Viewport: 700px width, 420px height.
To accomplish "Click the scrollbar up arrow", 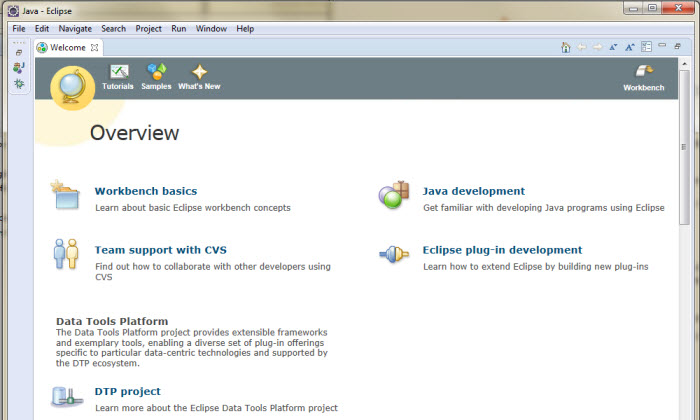I will (684, 64).
